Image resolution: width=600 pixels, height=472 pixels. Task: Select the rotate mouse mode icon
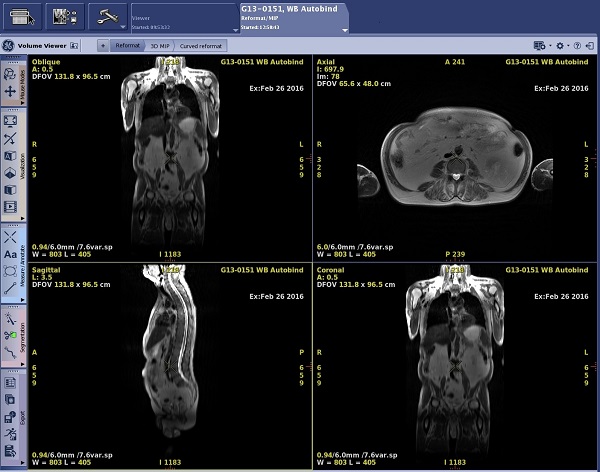pos(11,74)
